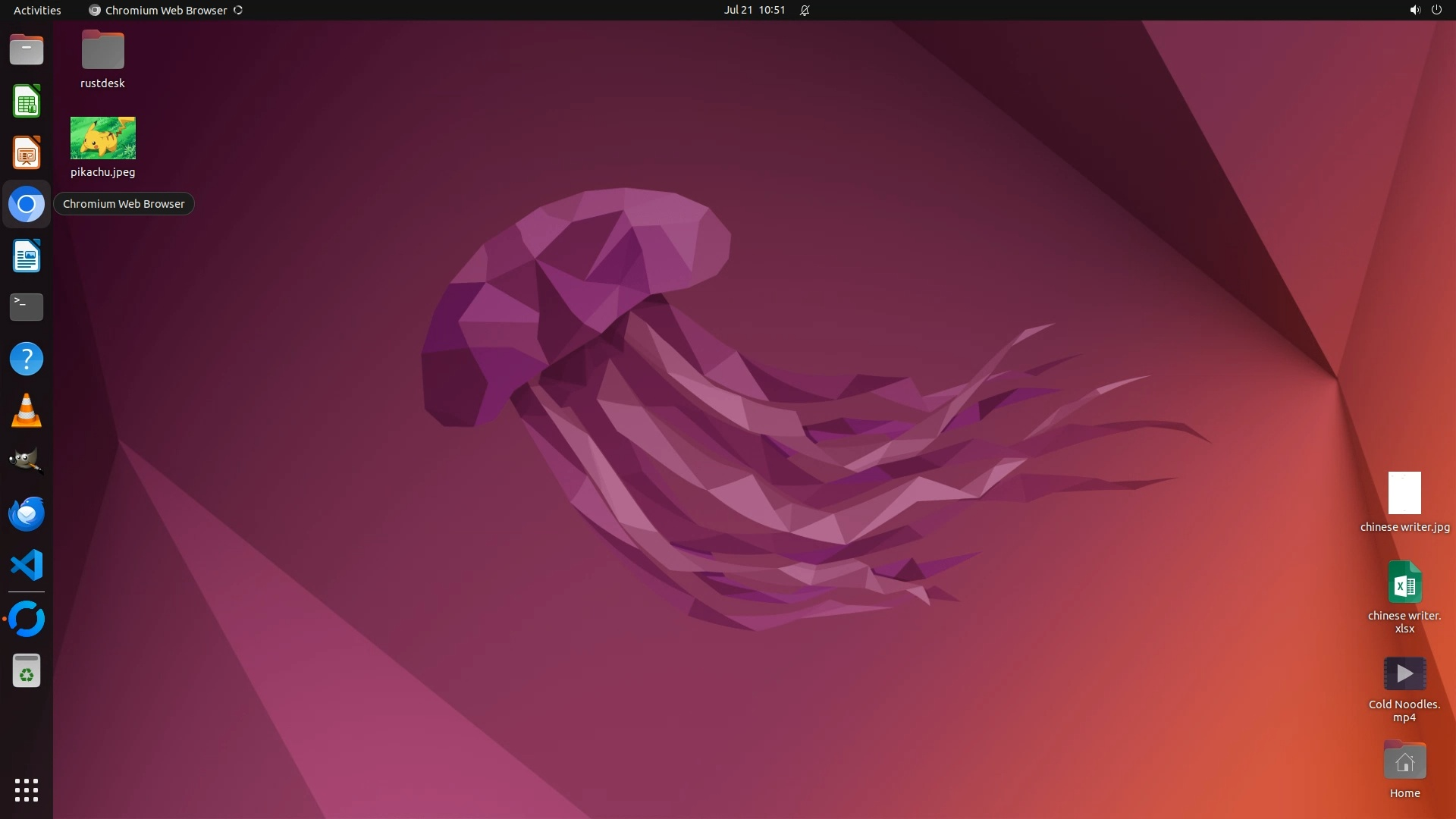Image resolution: width=1456 pixels, height=819 pixels.
Task: Open Chromium Web Browser menu in top bar
Action: (x=165, y=10)
